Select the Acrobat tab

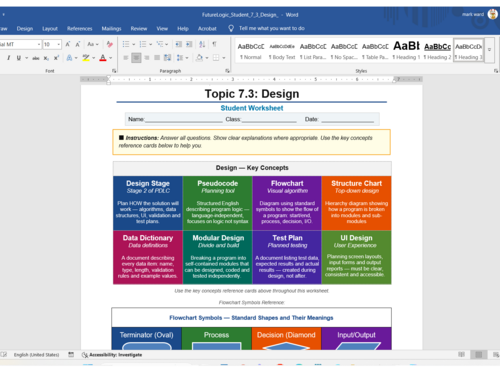click(207, 29)
